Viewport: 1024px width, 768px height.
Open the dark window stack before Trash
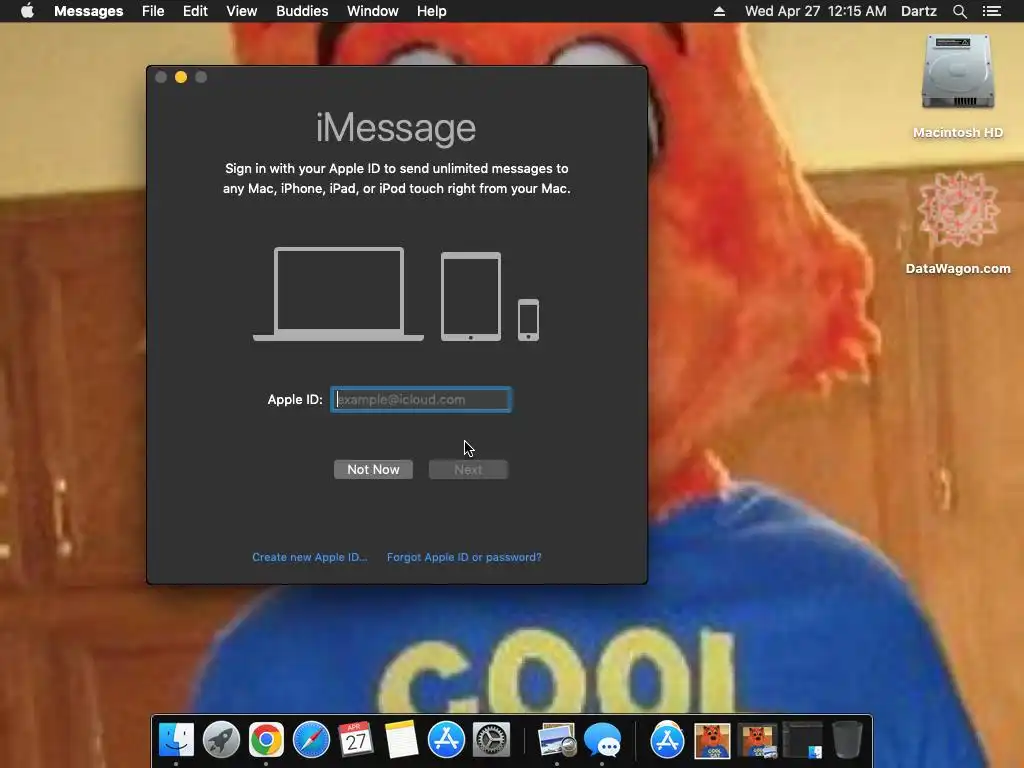[x=803, y=740]
